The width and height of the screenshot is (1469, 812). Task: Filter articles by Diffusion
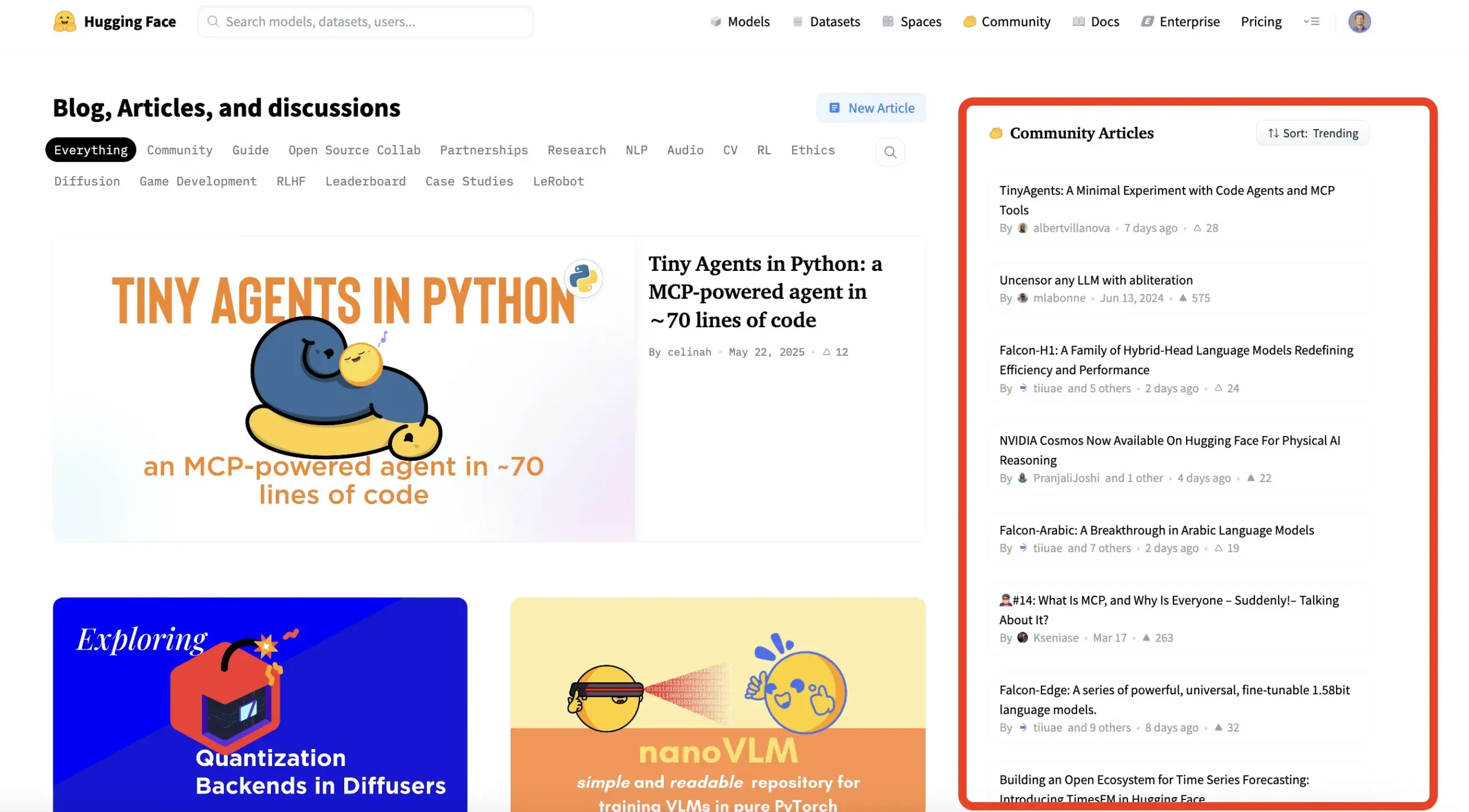pos(87,181)
